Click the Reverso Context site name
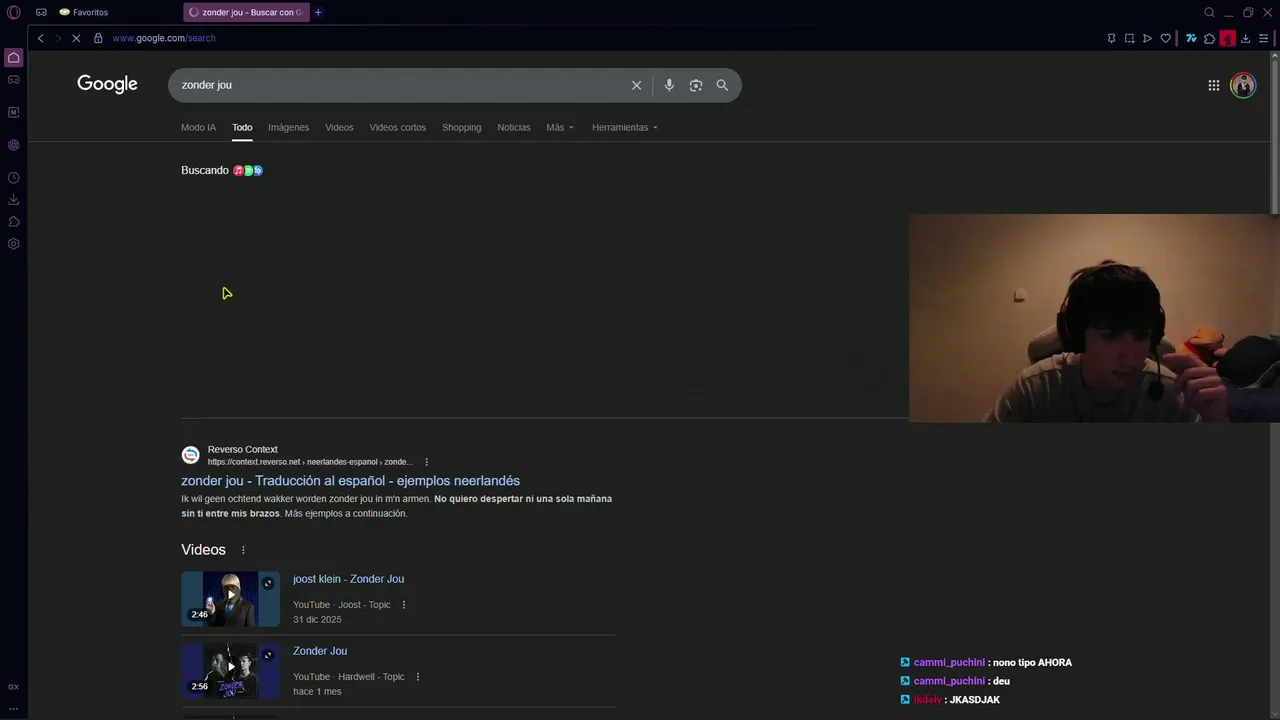The width and height of the screenshot is (1280, 720). click(243, 449)
